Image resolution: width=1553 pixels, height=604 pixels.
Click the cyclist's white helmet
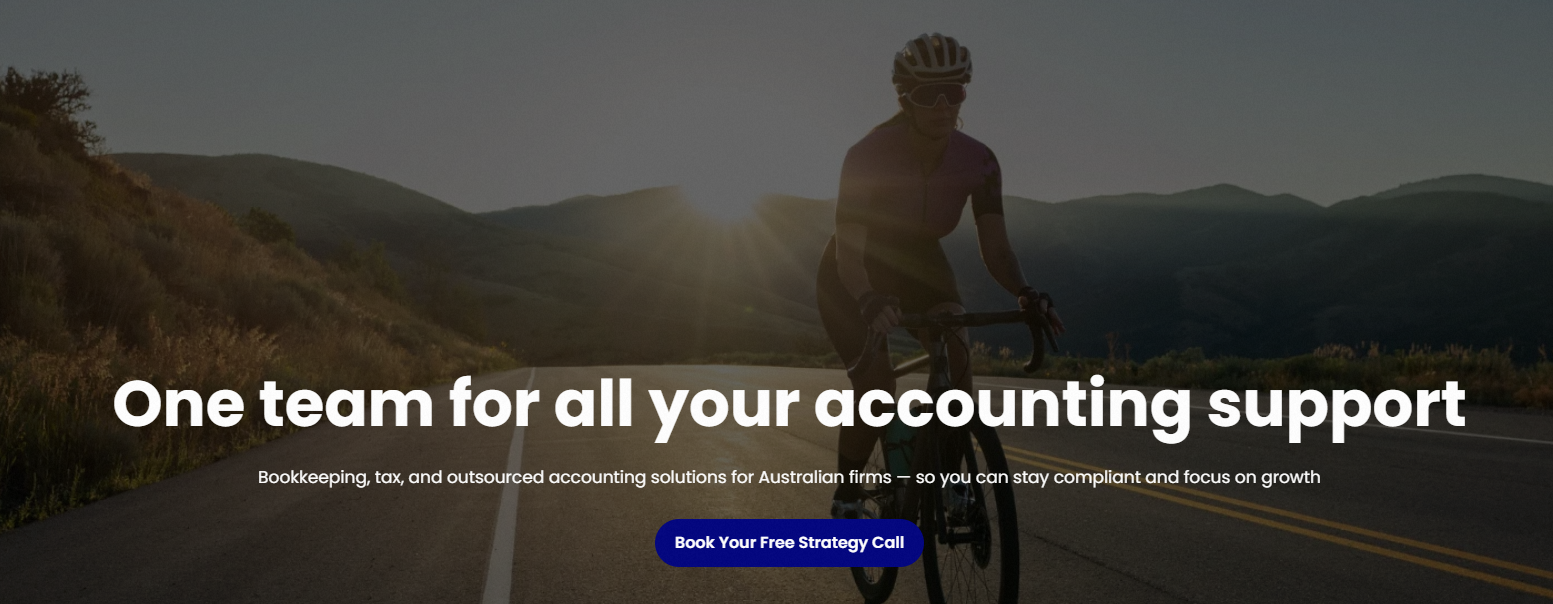tap(931, 59)
